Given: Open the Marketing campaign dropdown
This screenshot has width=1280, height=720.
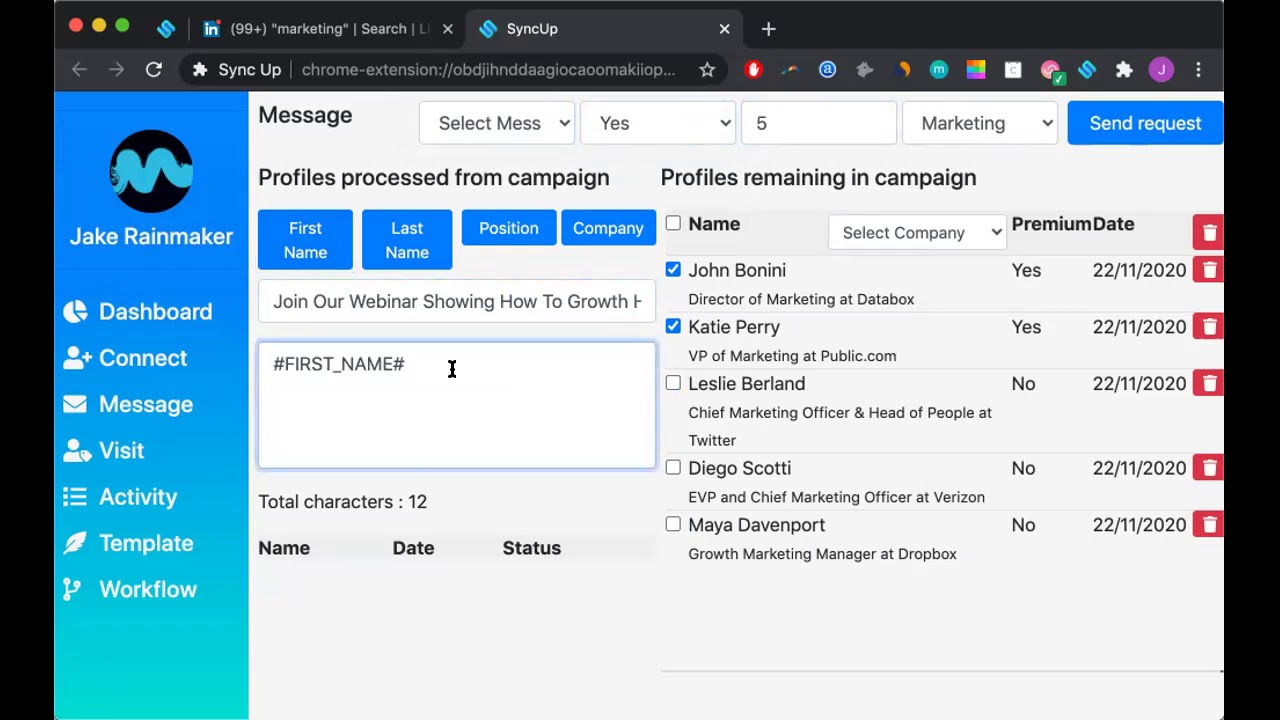Looking at the screenshot, I should (x=980, y=123).
